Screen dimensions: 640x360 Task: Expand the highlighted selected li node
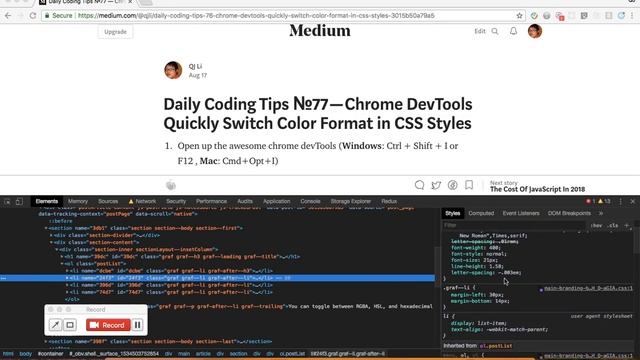(67, 278)
